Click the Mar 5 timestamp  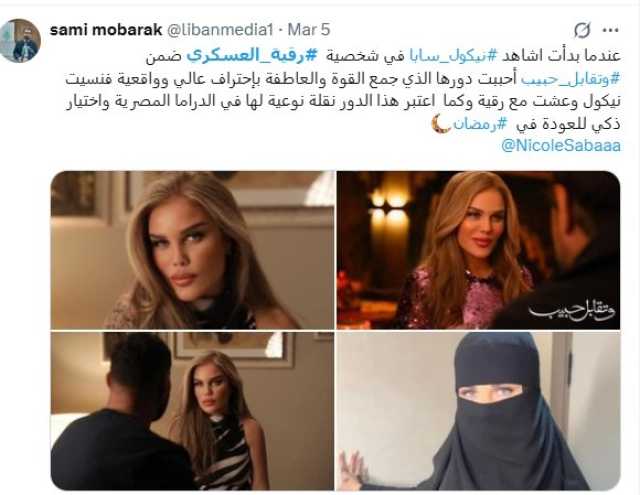coord(309,30)
